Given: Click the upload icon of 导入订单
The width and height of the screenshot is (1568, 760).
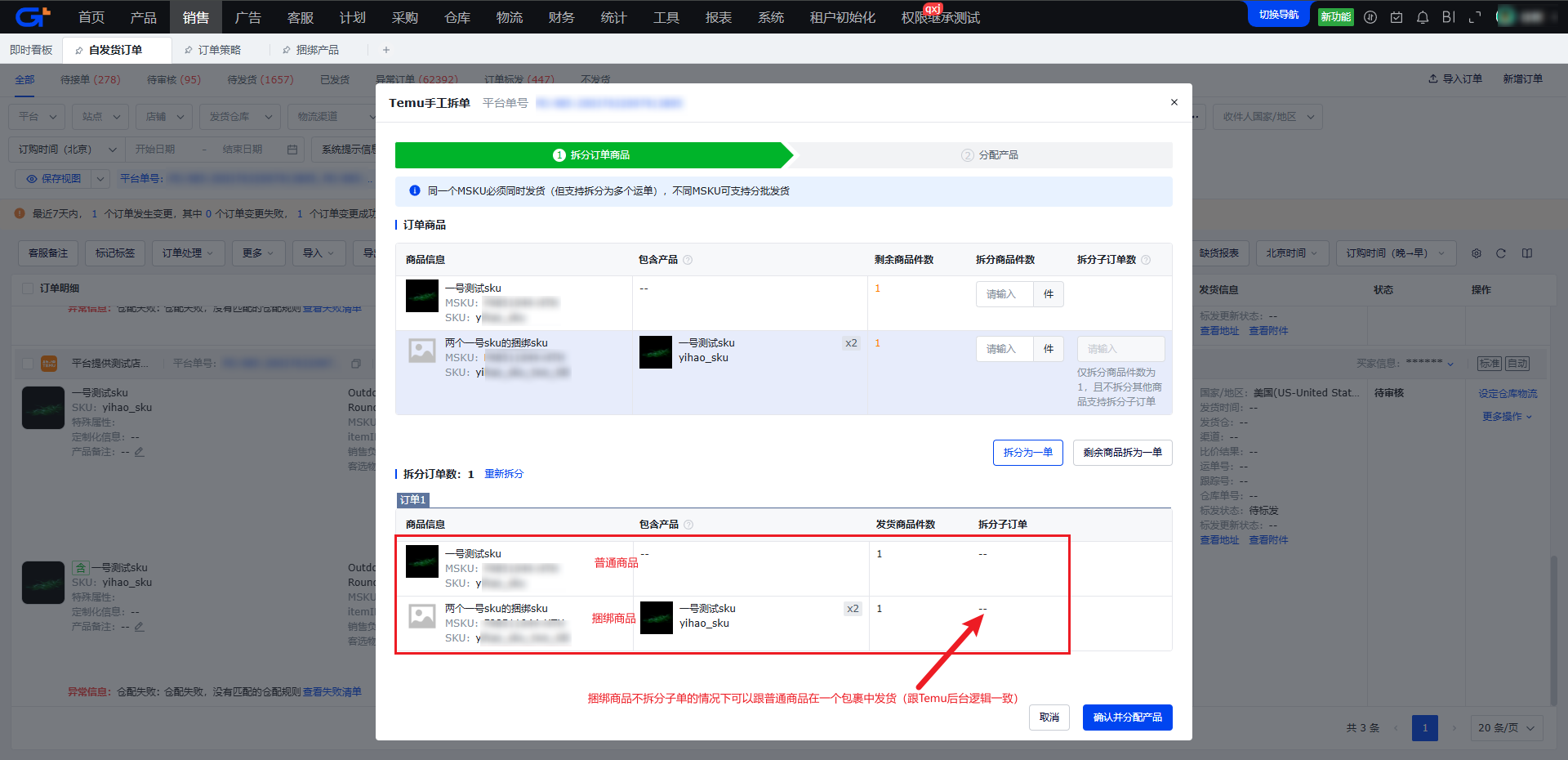Looking at the screenshot, I should [1433, 79].
